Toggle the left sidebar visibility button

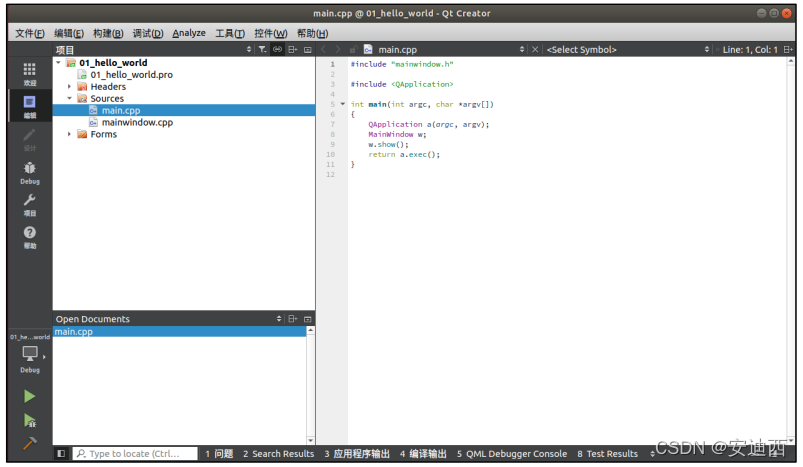click(x=61, y=454)
